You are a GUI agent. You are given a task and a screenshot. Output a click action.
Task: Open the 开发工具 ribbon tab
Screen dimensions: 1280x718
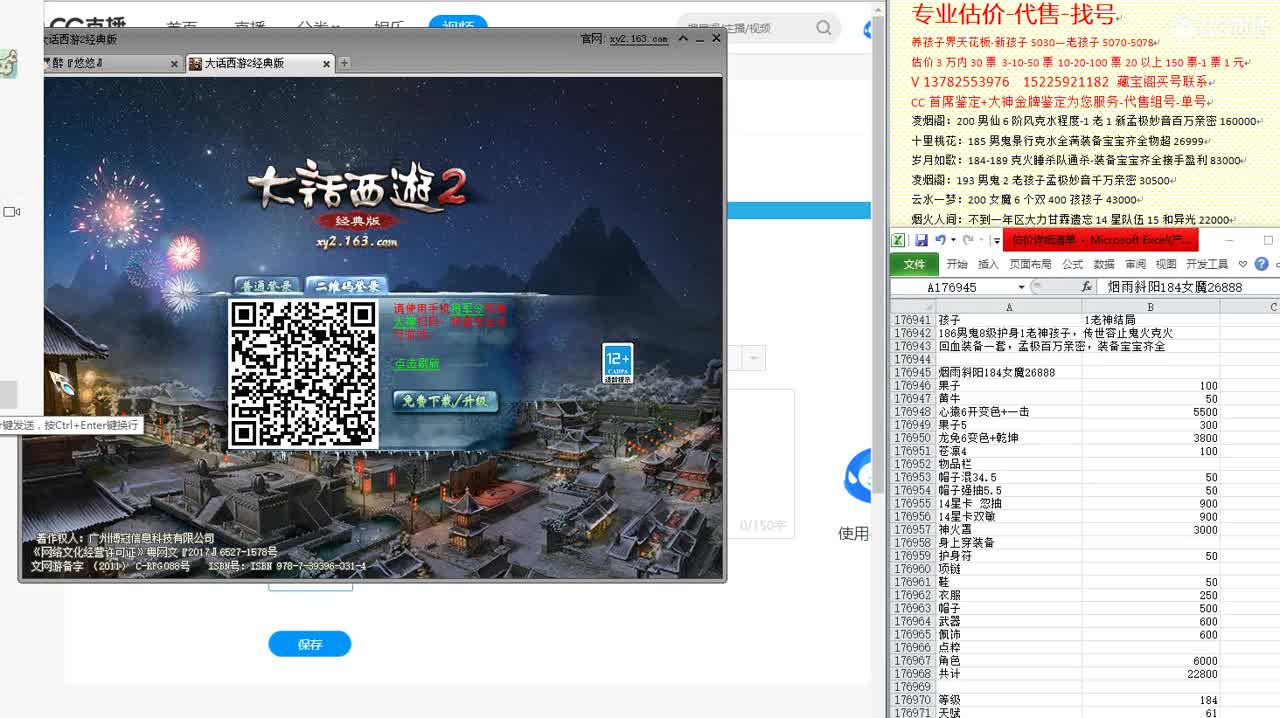[x=1206, y=264]
